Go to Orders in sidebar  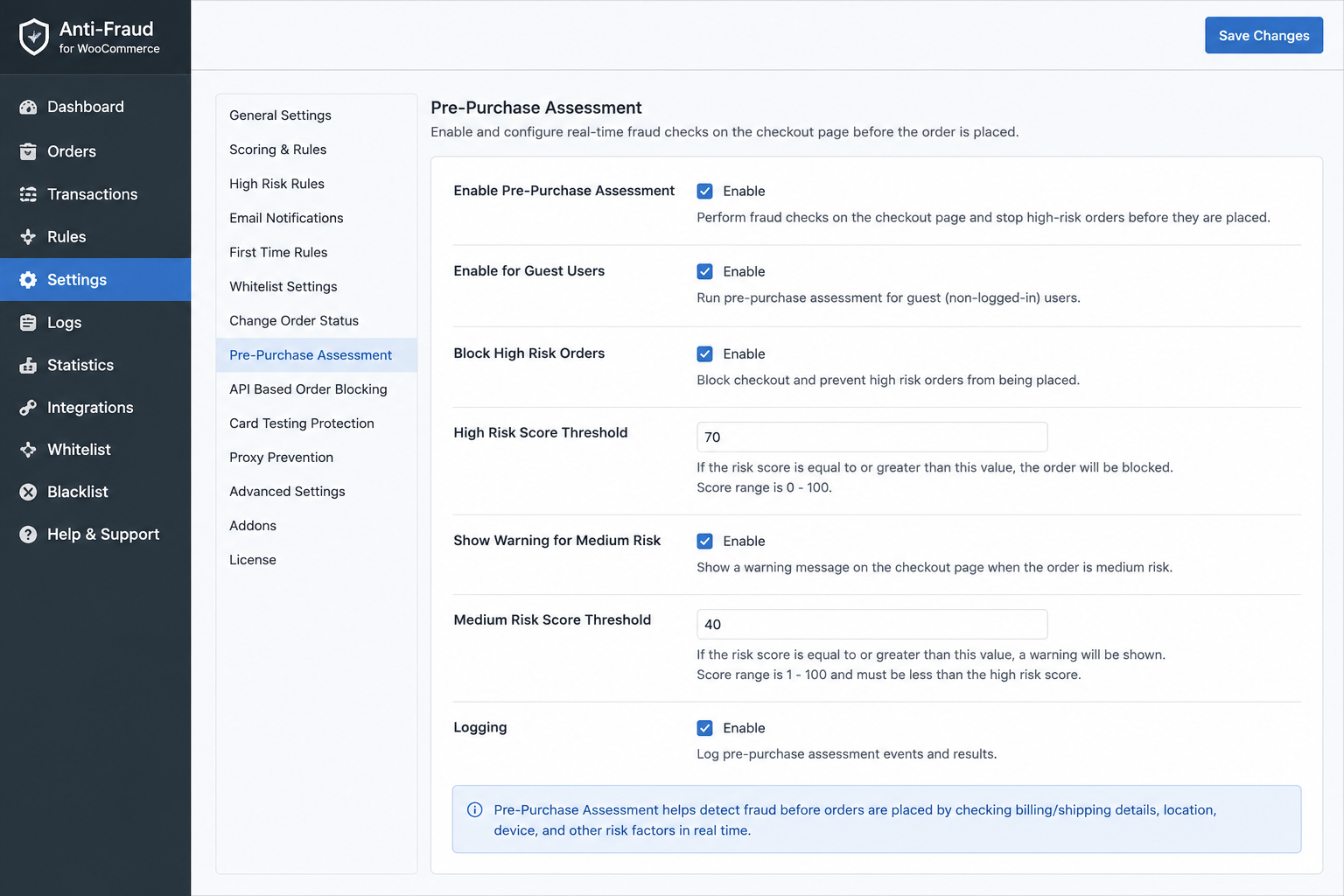click(95, 151)
